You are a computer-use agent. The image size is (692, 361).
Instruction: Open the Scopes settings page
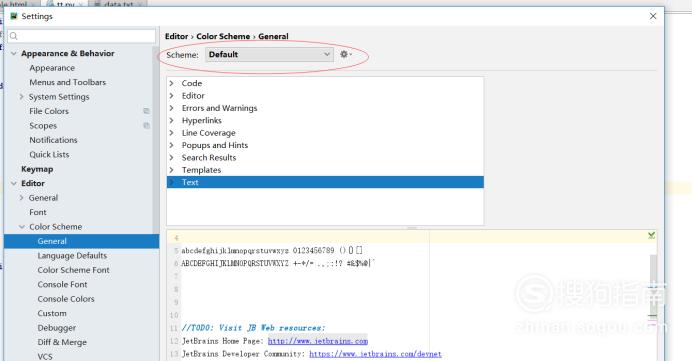(x=43, y=126)
